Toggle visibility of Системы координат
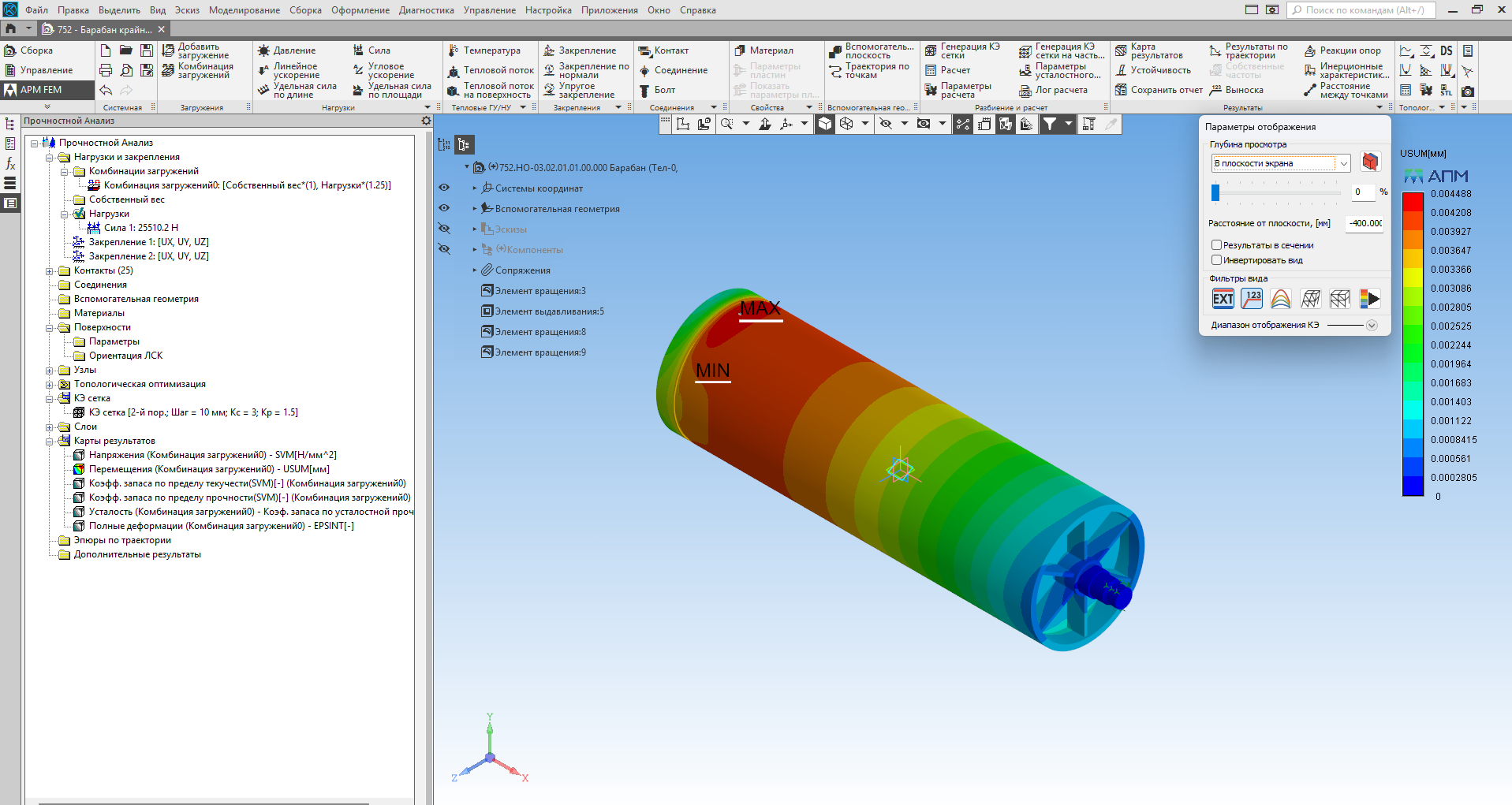This screenshot has width=1512, height=805. click(x=444, y=188)
